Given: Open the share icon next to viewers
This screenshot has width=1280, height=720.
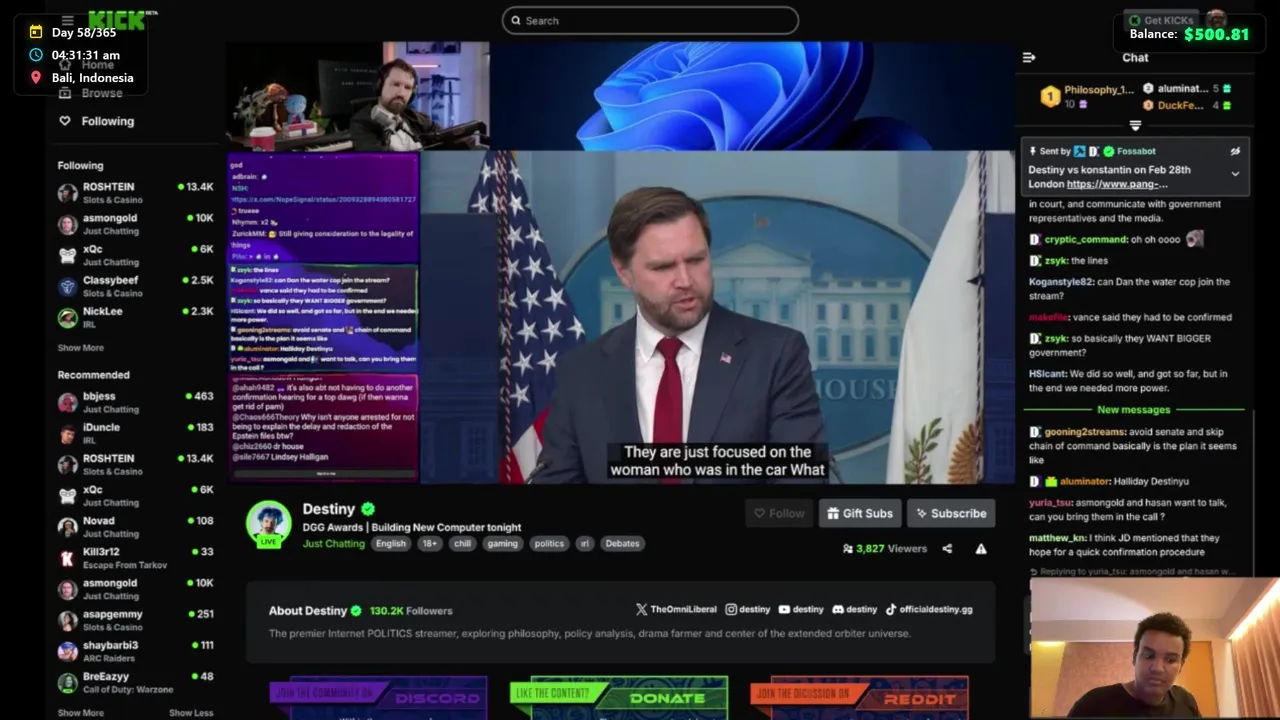Looking at the screenshot, I should pyautogui.click(x=947, y=549).
